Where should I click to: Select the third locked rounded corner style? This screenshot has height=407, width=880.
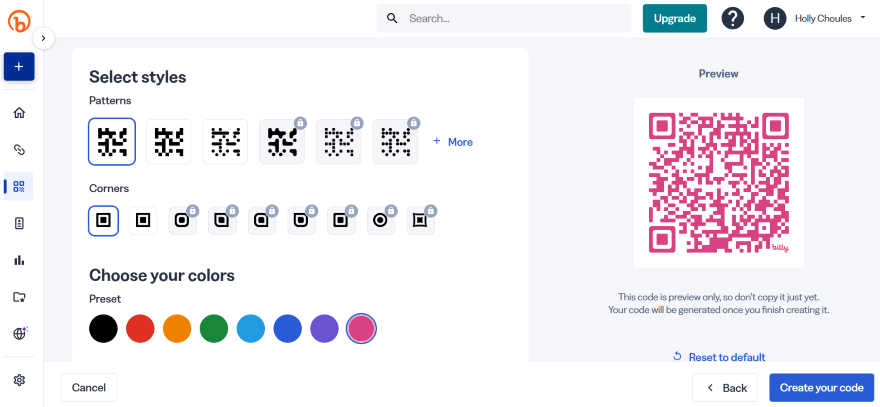point(182,221)
